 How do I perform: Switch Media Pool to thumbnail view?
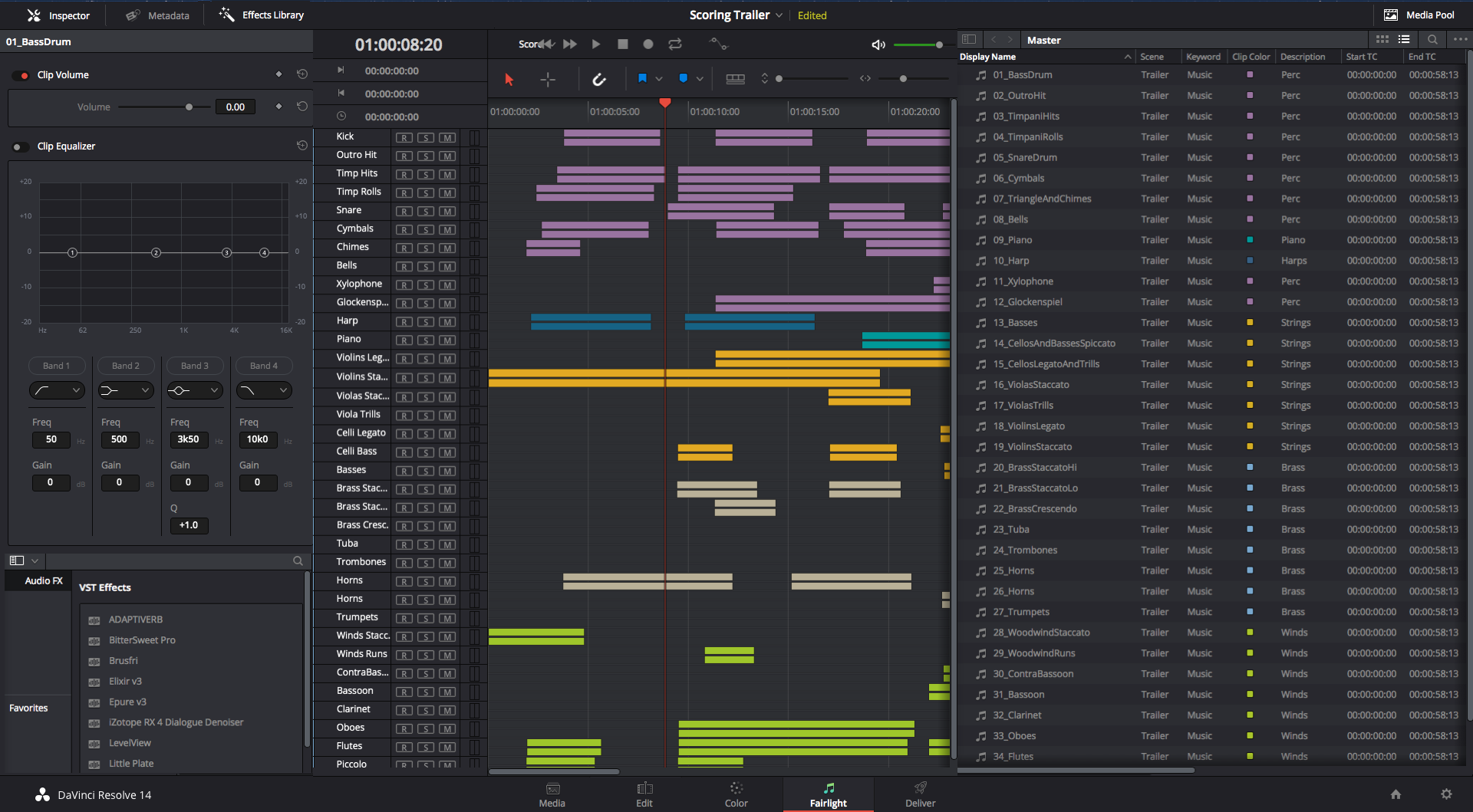pos(1382,39)
